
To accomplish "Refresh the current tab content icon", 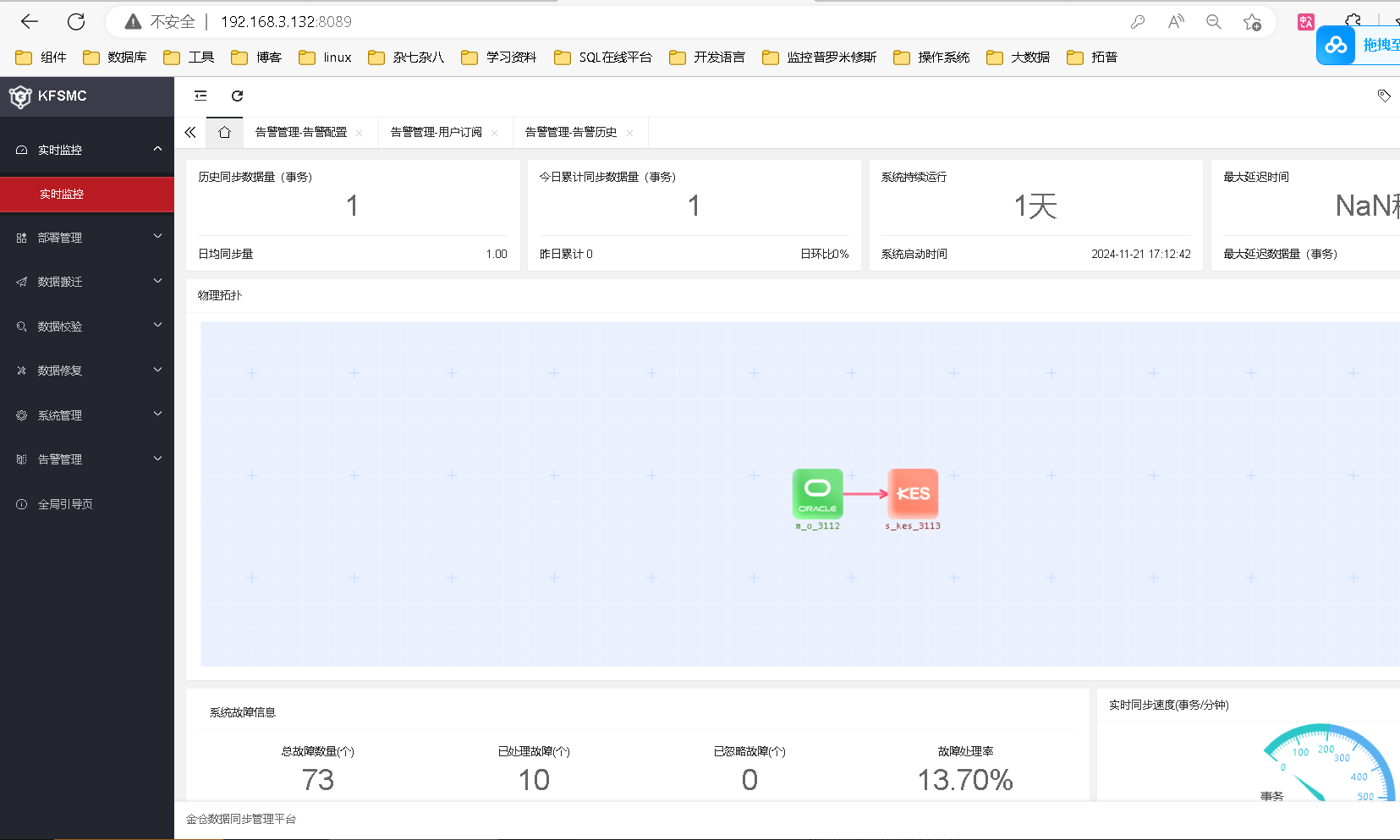I will click(x=238, y=96).
